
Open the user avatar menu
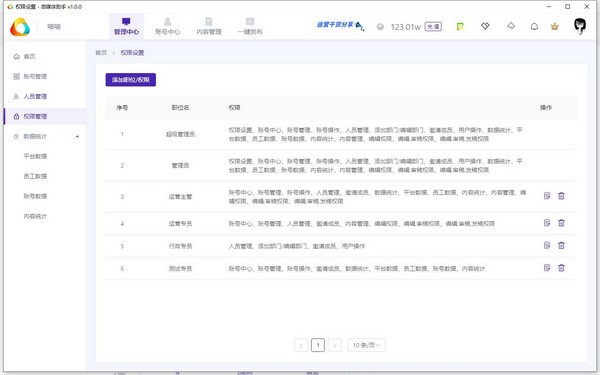click(x=580, y=26)
